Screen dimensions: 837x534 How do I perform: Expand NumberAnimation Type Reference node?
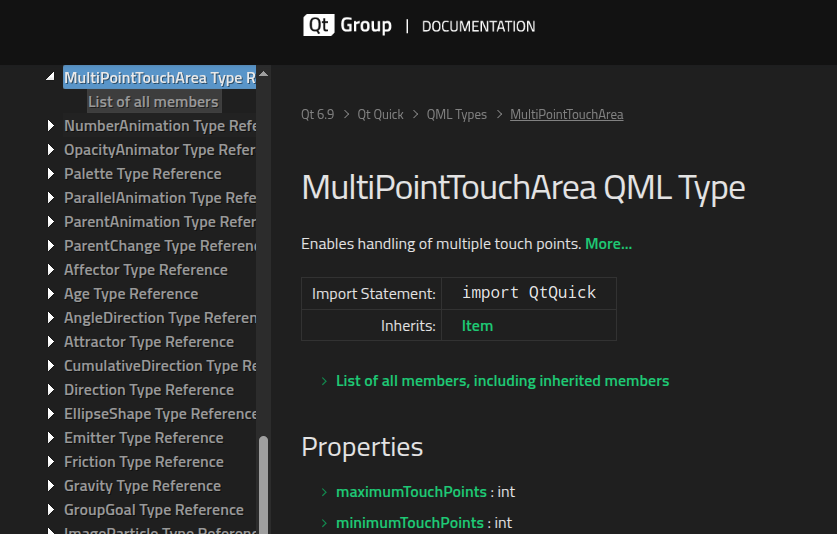[51, 125]
